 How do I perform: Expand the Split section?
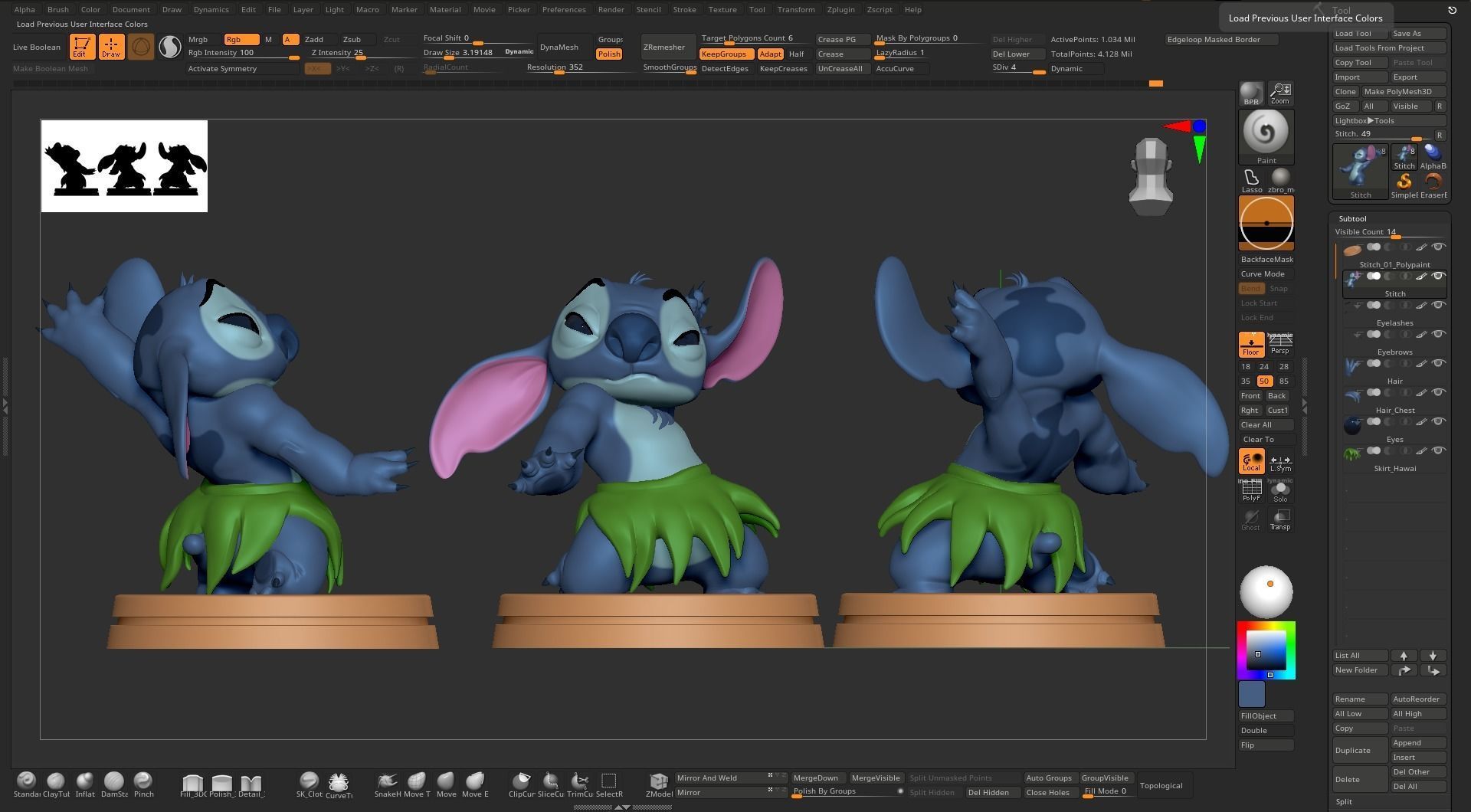[x=1344, y=801]
